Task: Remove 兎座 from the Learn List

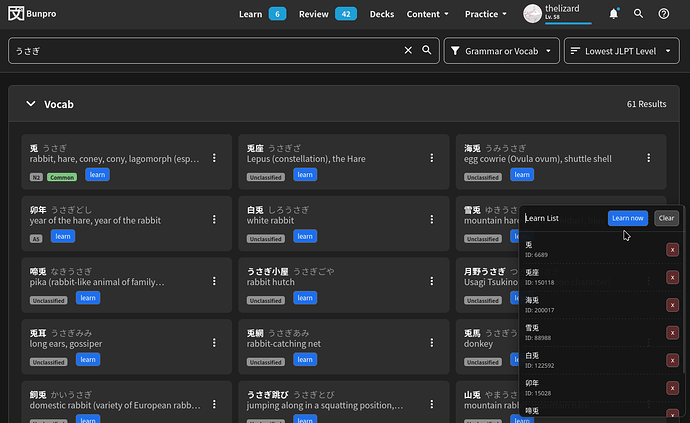Action: click(672, 278)
